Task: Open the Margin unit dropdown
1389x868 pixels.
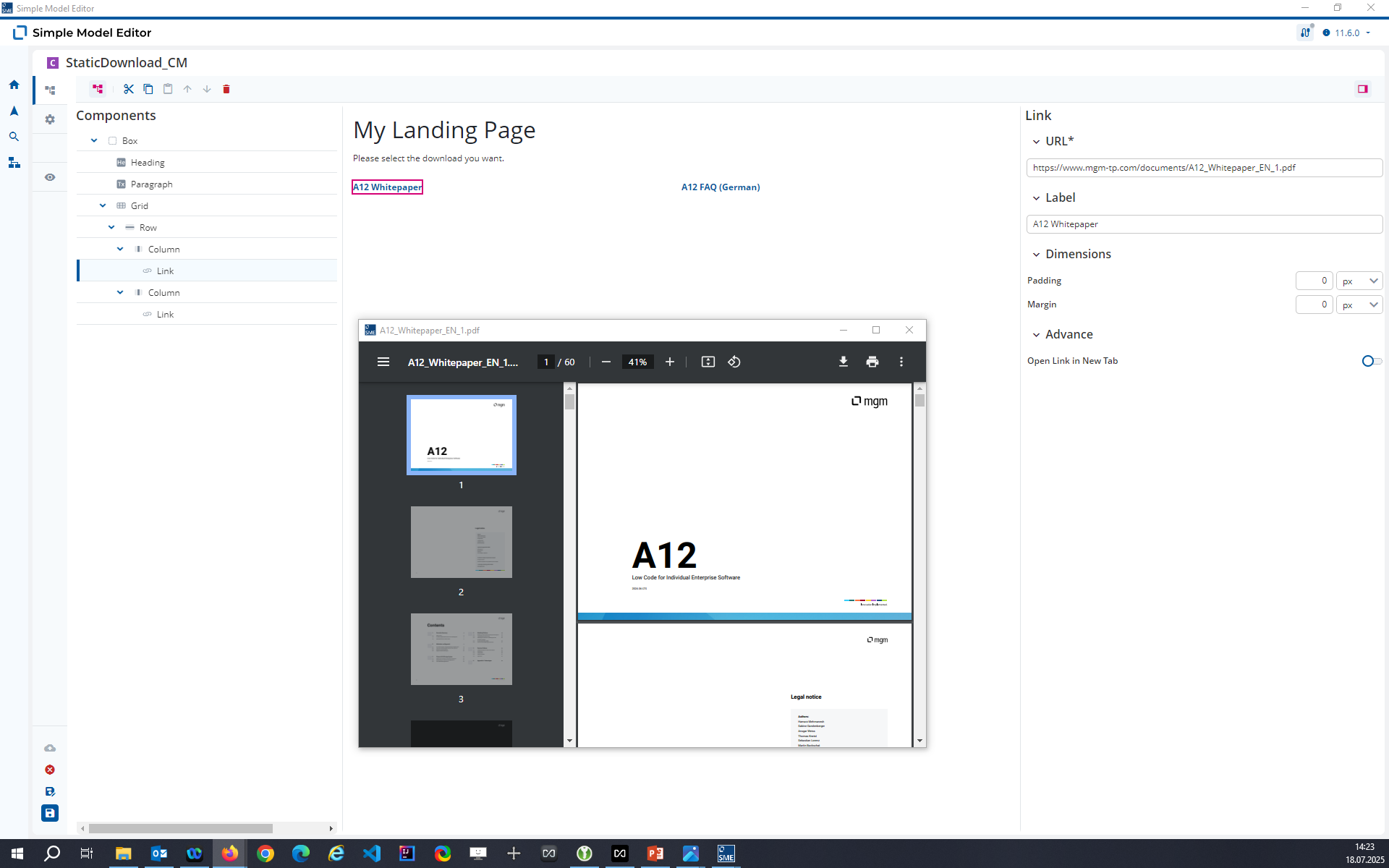Action: coord(1359,305)
